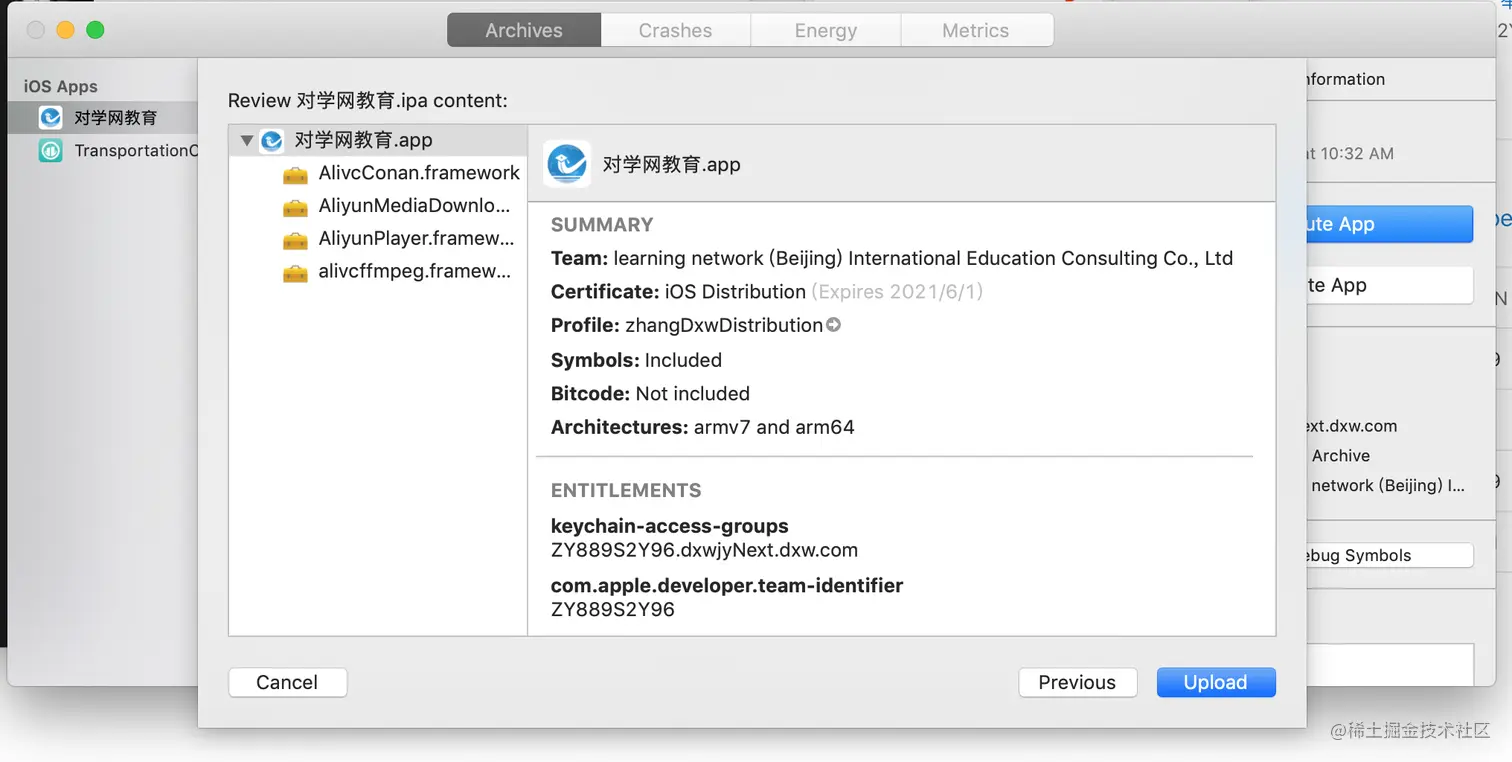The width and height of the screenshot is (1512, 762).
Task: Click the alivcffmpeg framework toolbox icon
Action: coord(295,272)
